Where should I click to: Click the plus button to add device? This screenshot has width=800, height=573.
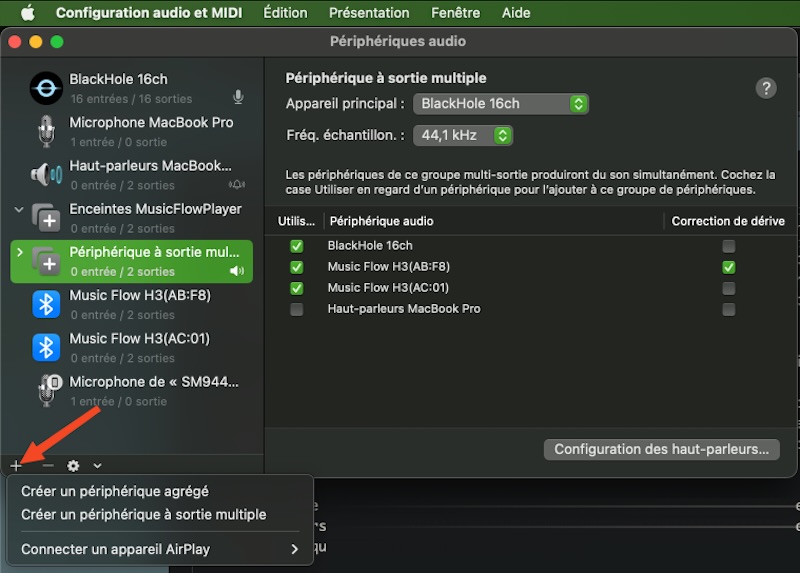[16, 466]
